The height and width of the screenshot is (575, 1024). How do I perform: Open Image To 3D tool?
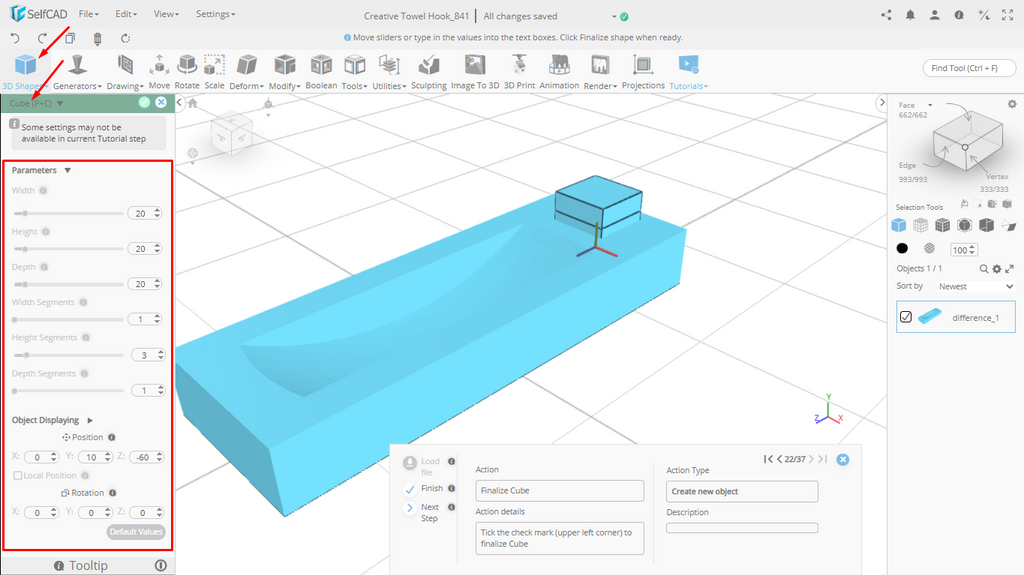[475, 72]
